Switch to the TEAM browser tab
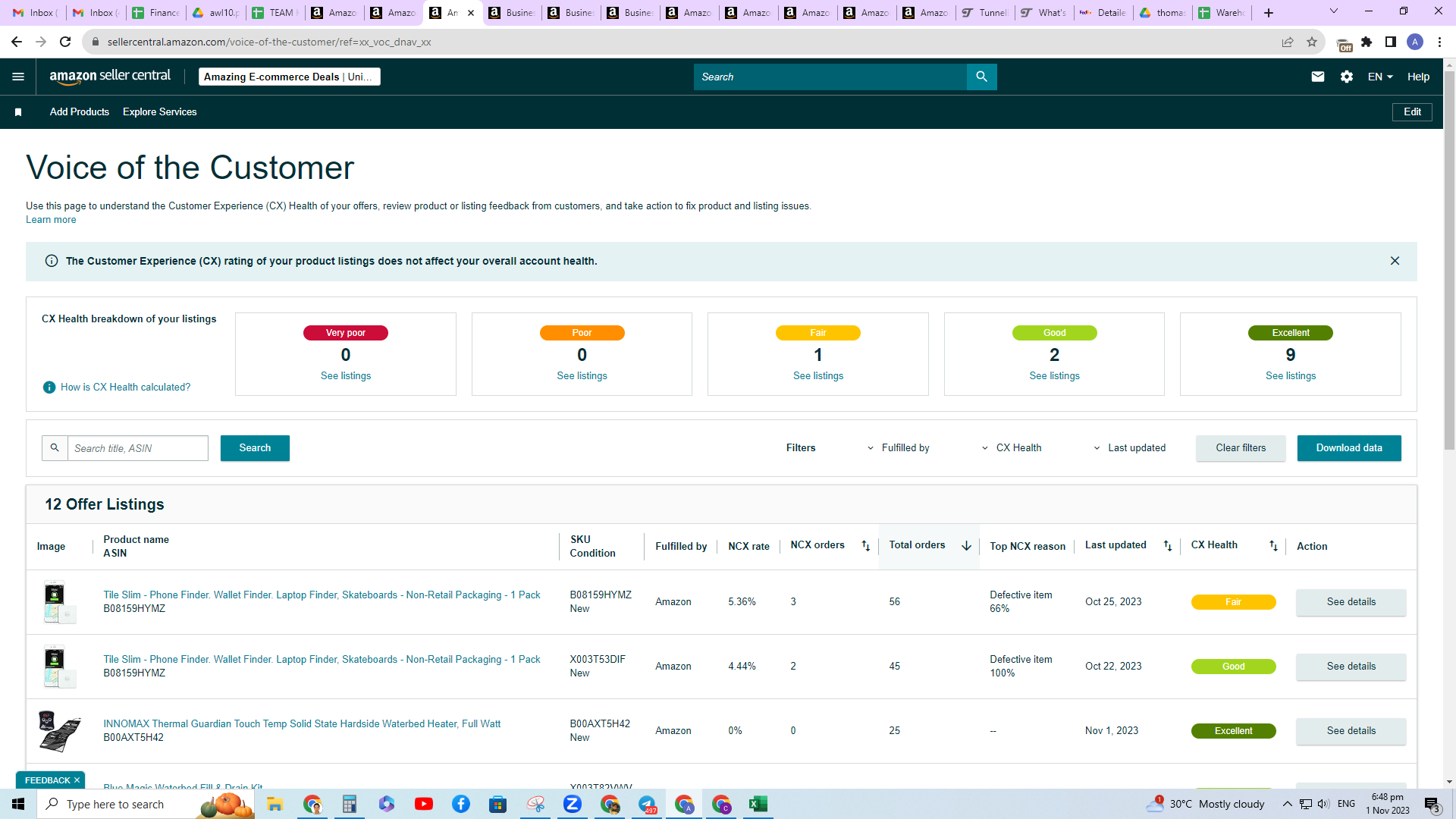This screenshot has width=1456, height=819. pyautogui.click(x=275, y=13)
